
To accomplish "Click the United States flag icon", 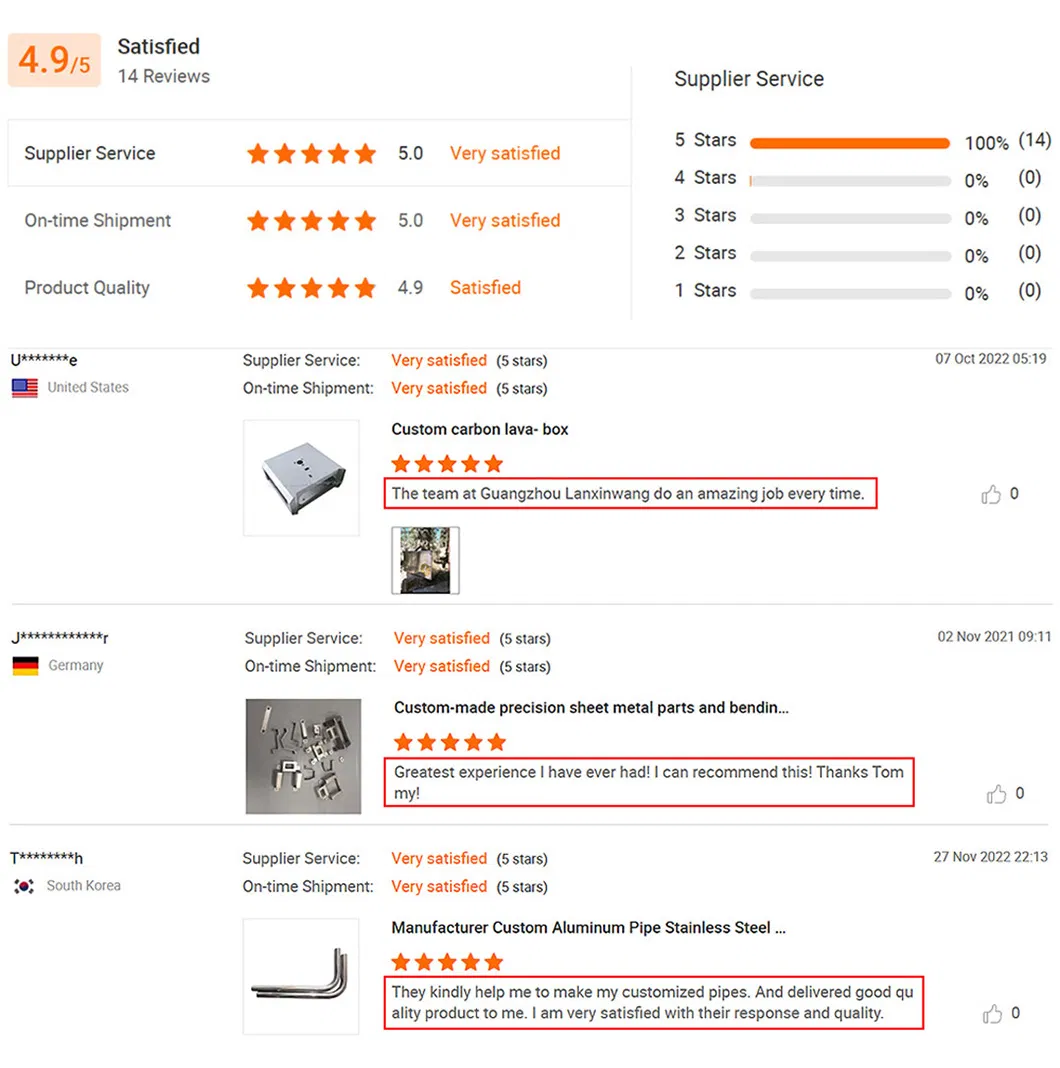I will (23, 388).
